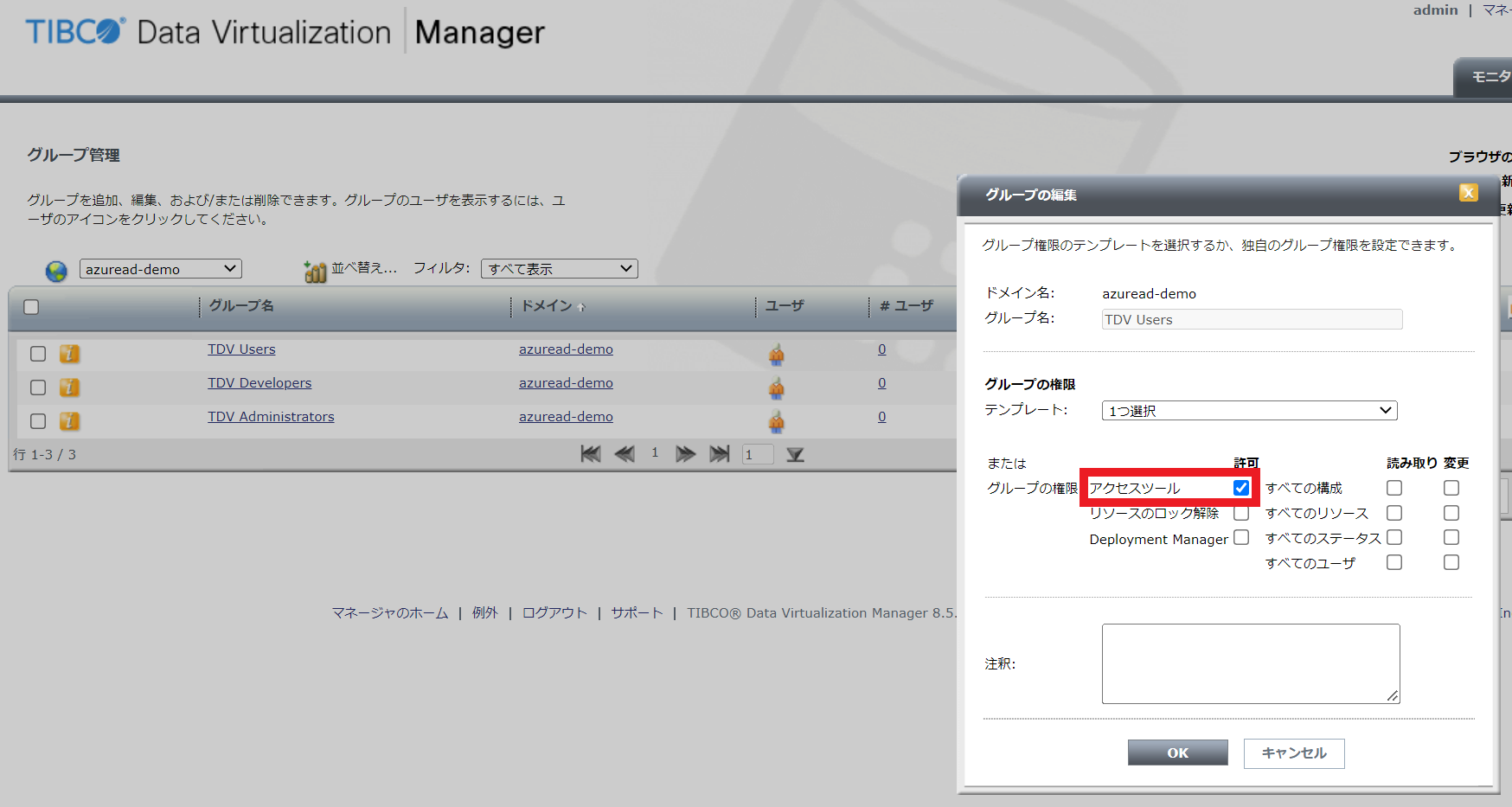The image size is (1512, 807).
Task: Show users icon for TDV Users group
Action: coord(777,354)
